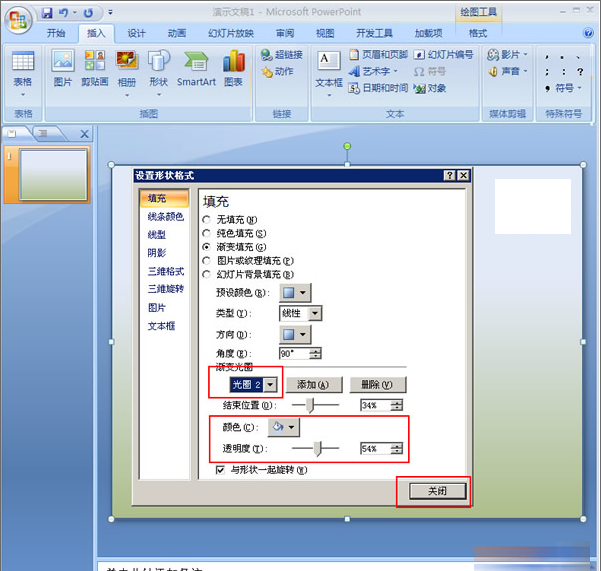The width and height of the screenshot is (601, 571).
Task: Insert a chart with 图表 icon
Action: click(233, 68)
